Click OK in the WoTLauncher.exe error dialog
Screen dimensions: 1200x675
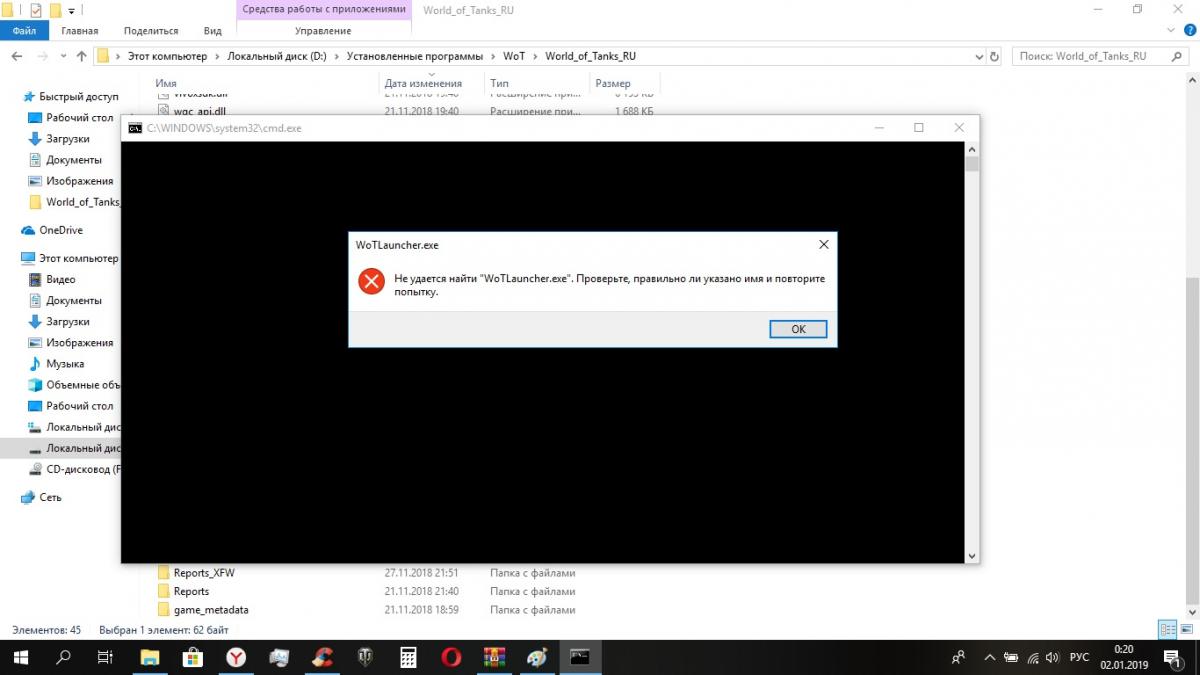(798, 329)
